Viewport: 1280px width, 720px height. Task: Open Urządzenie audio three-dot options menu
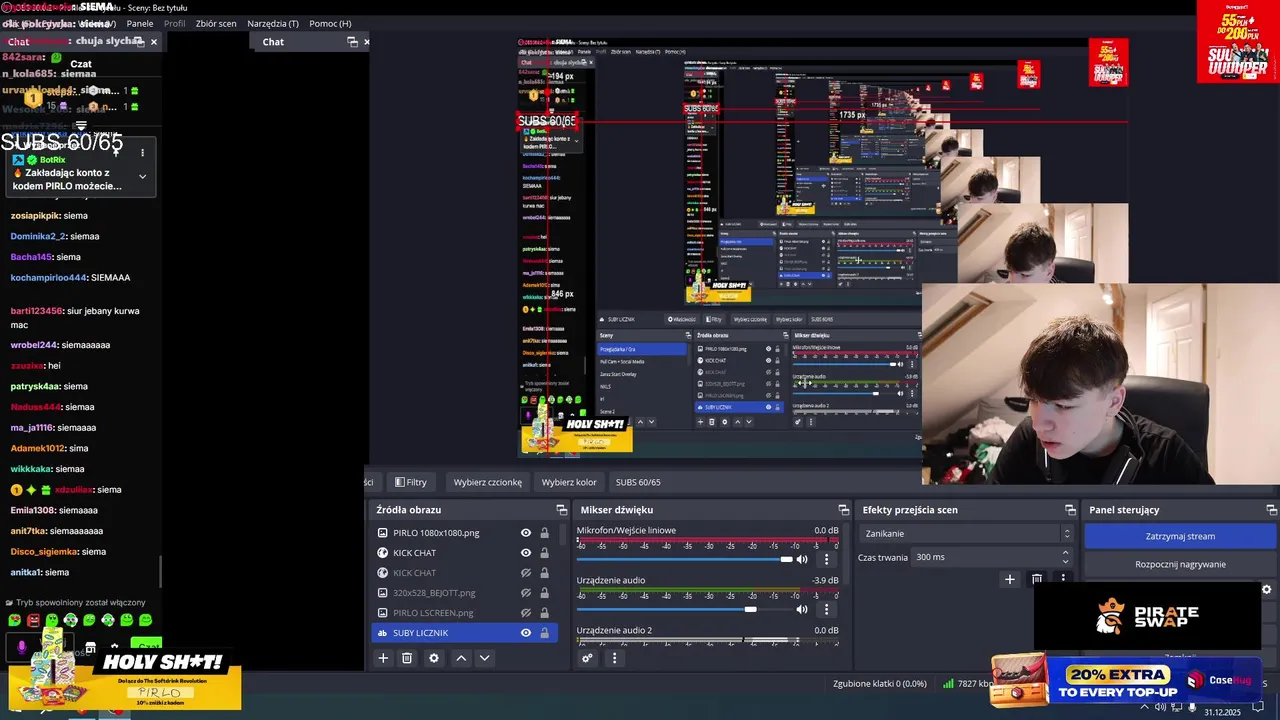pyautogui.click(x=827, y=609)
